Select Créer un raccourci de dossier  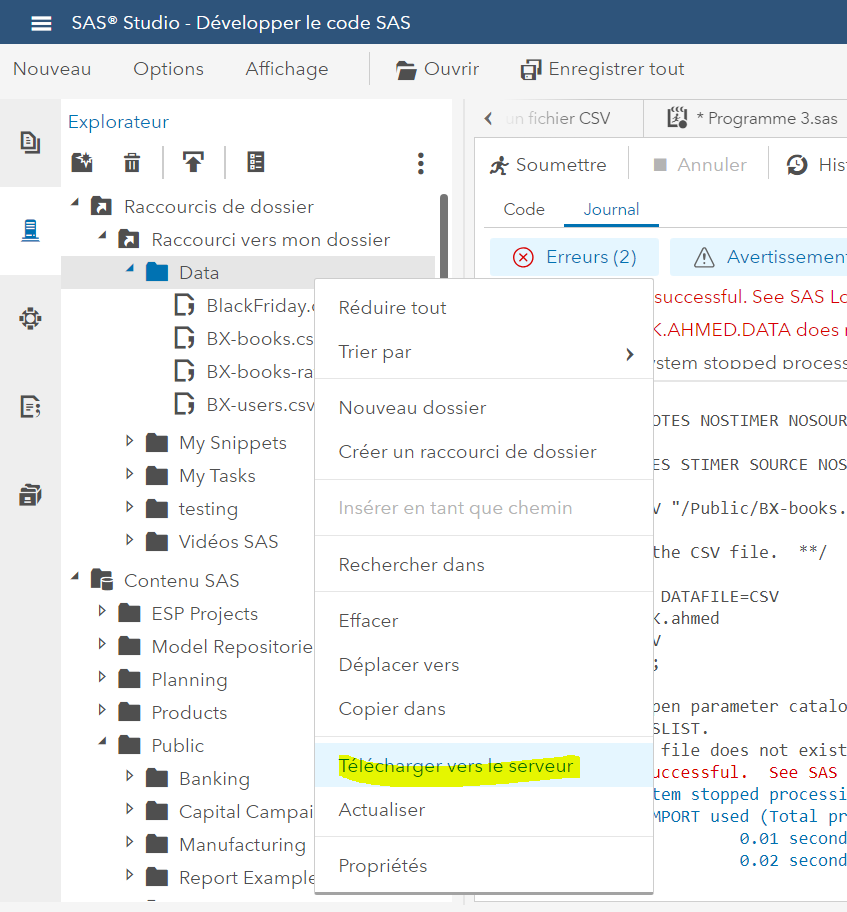484,452
